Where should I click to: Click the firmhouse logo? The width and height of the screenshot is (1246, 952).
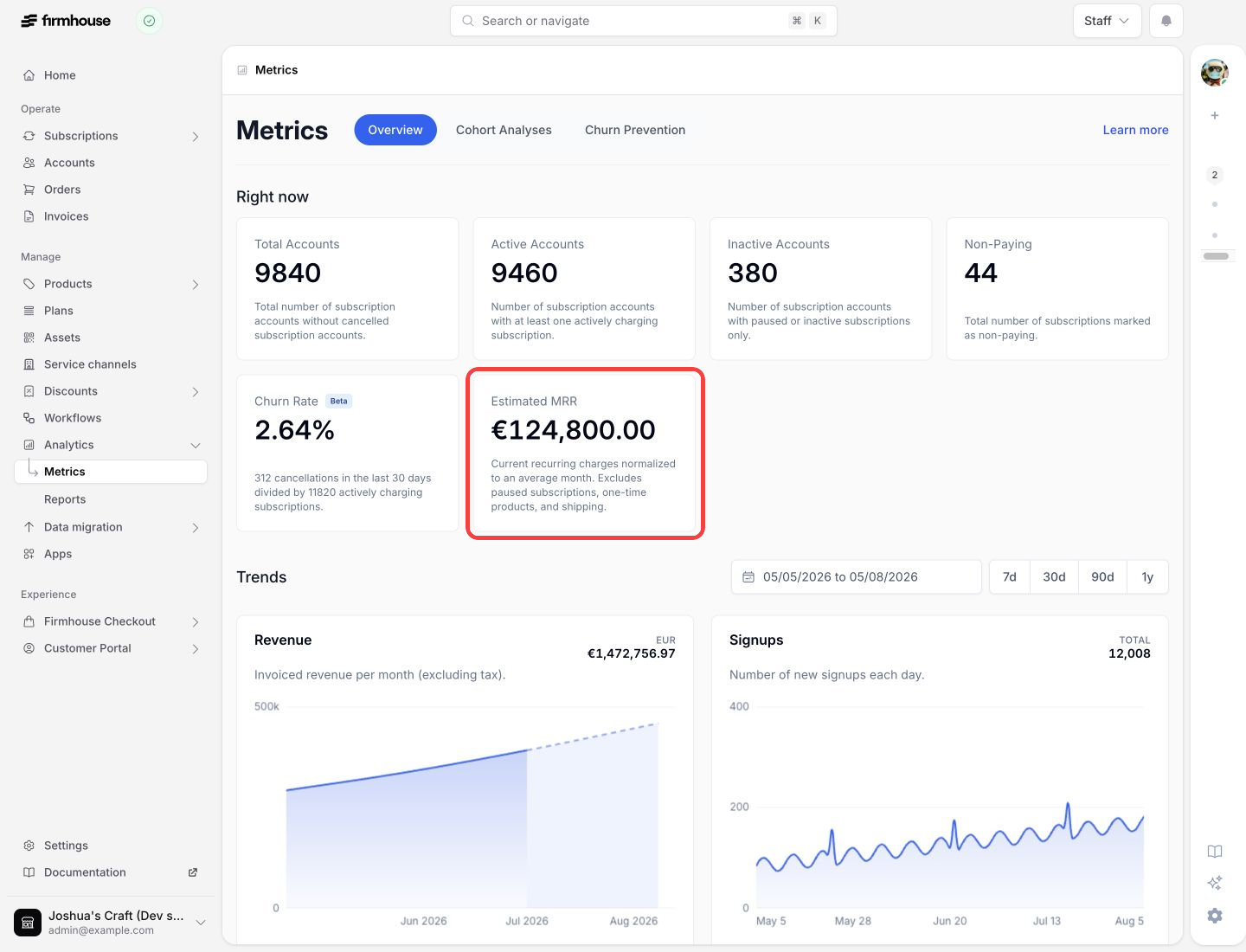(x=66, y=21)
